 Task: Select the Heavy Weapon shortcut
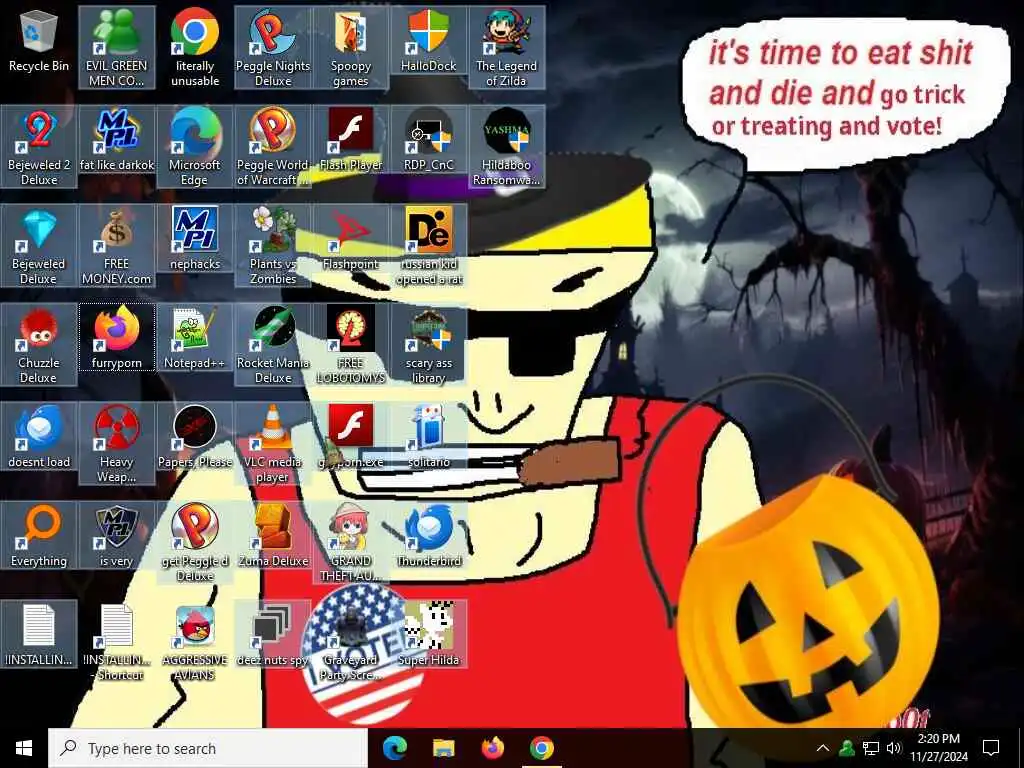pyautogui.click(x=117, y=443)
